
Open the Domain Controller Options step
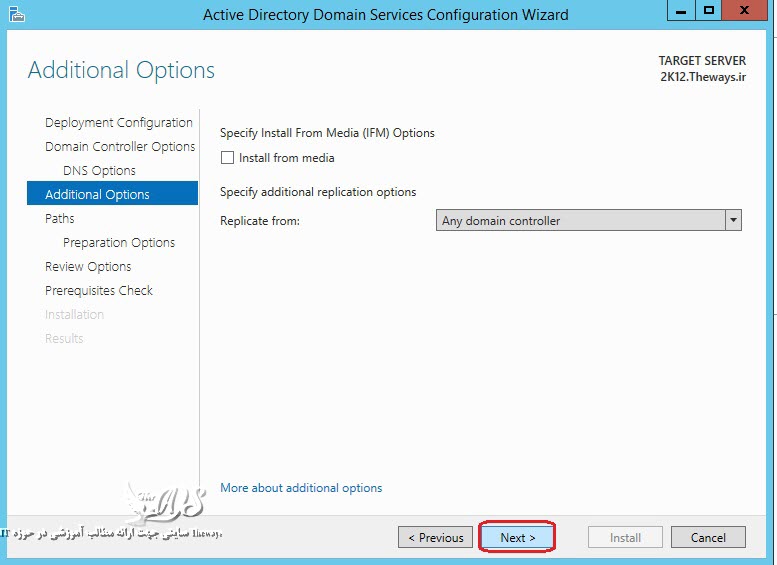120,147
